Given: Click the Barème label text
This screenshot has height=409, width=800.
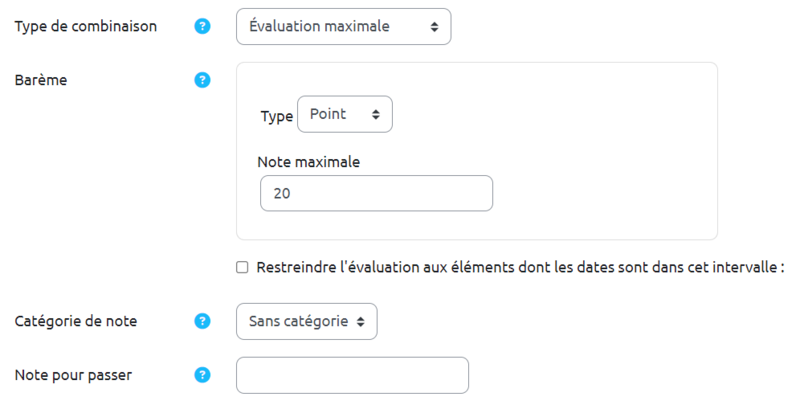Looking at the screenshot, I should tap(41, 80).
